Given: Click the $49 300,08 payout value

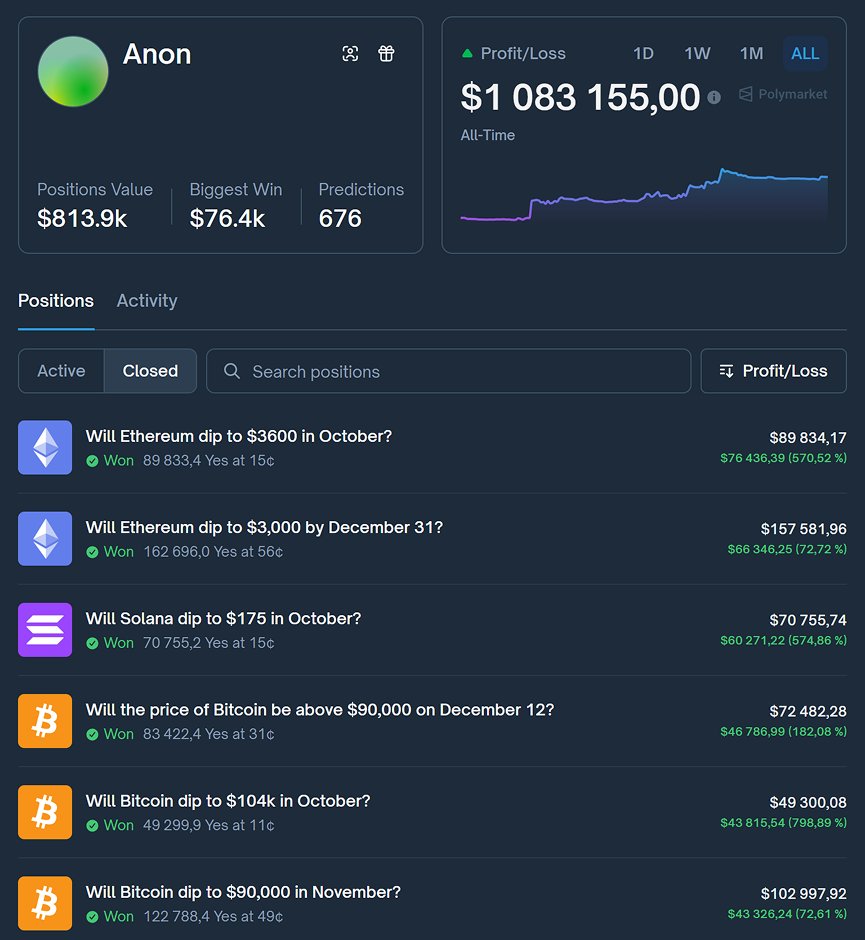Looking at the screenshot, I should pyautogui.click(x=808, y=802).
